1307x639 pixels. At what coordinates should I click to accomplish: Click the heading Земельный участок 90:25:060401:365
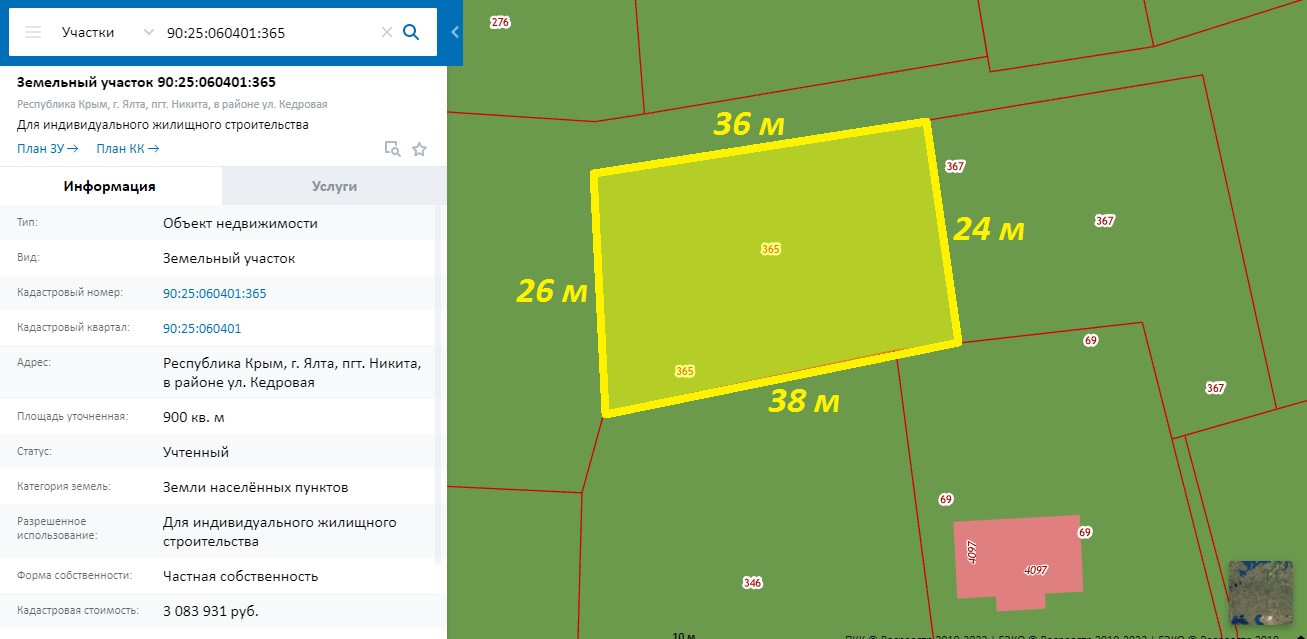pyautogui.click(x=147, y=82)
